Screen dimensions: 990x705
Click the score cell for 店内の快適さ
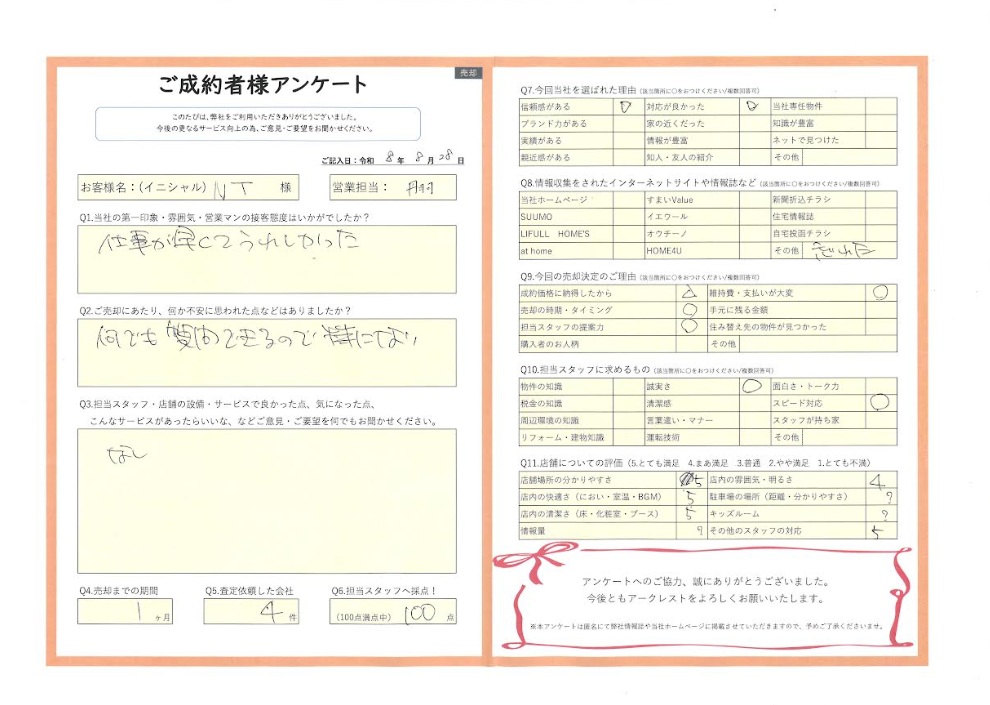(691, 497)
